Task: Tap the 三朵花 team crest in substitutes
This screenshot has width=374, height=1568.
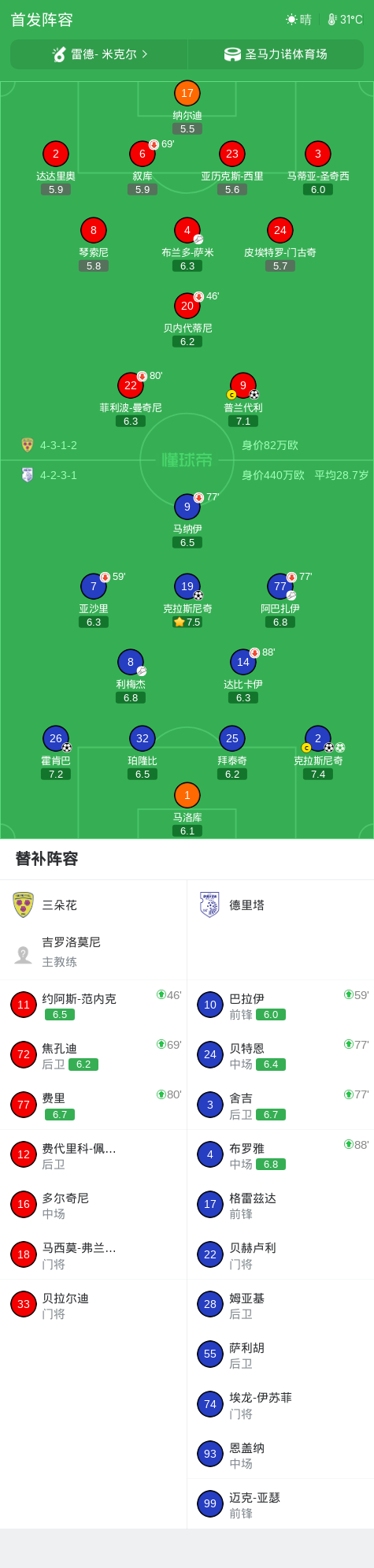Action: pos(23,905)
